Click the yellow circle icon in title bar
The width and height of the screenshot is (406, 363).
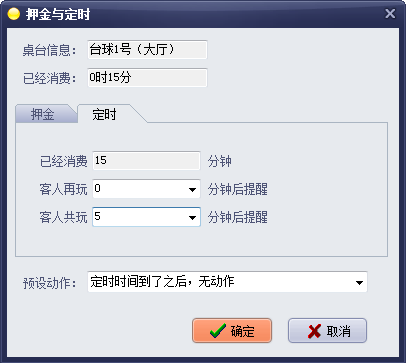point(14,14)
